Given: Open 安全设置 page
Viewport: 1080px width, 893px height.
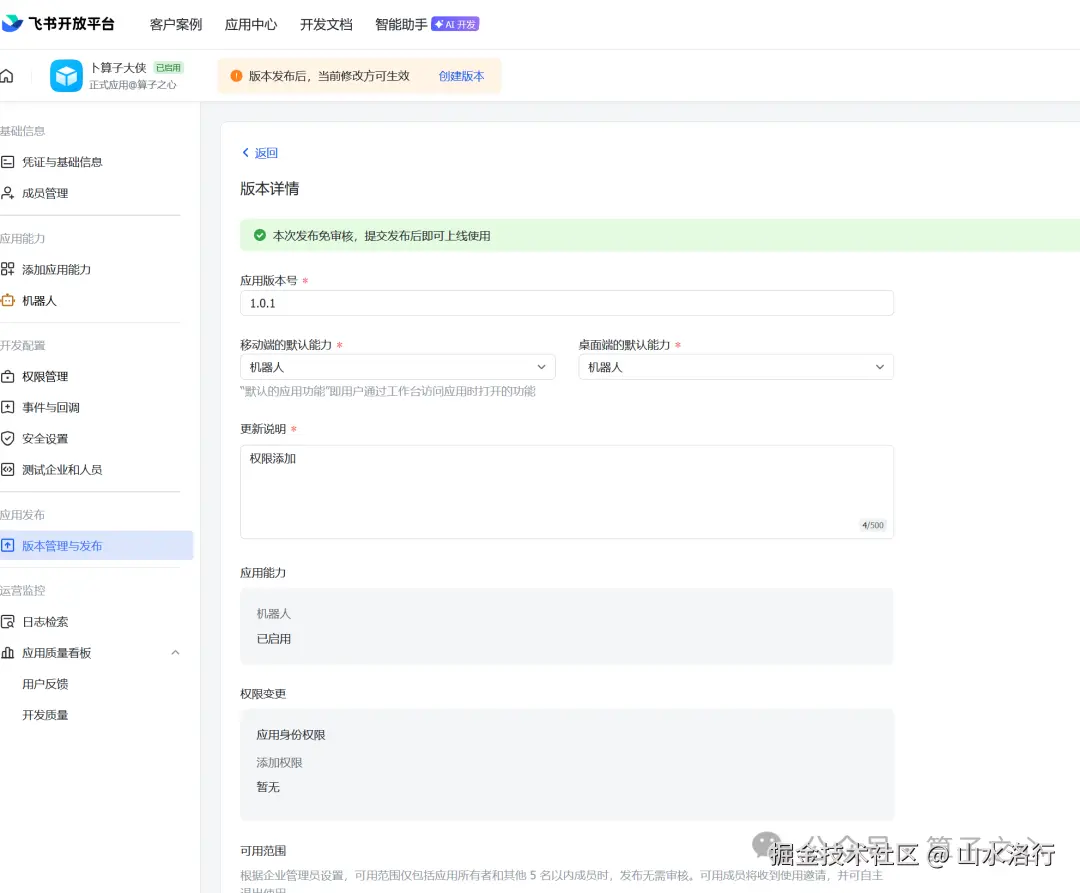Looking at the screenshot, I should (45, 439).
